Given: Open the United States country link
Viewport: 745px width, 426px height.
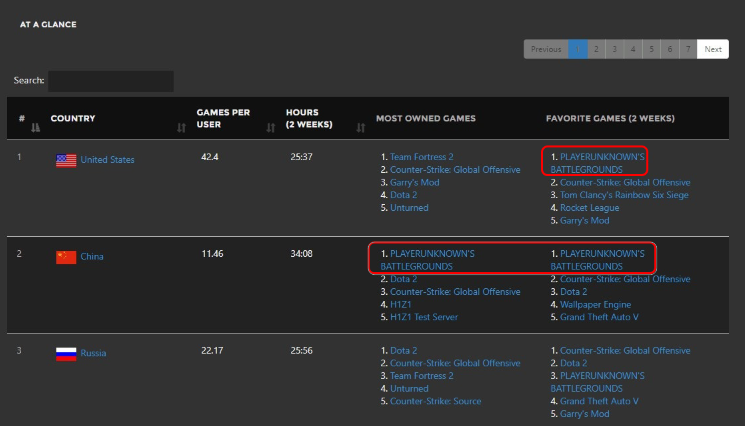Looking at the screenshot, I should click(107, 160).
